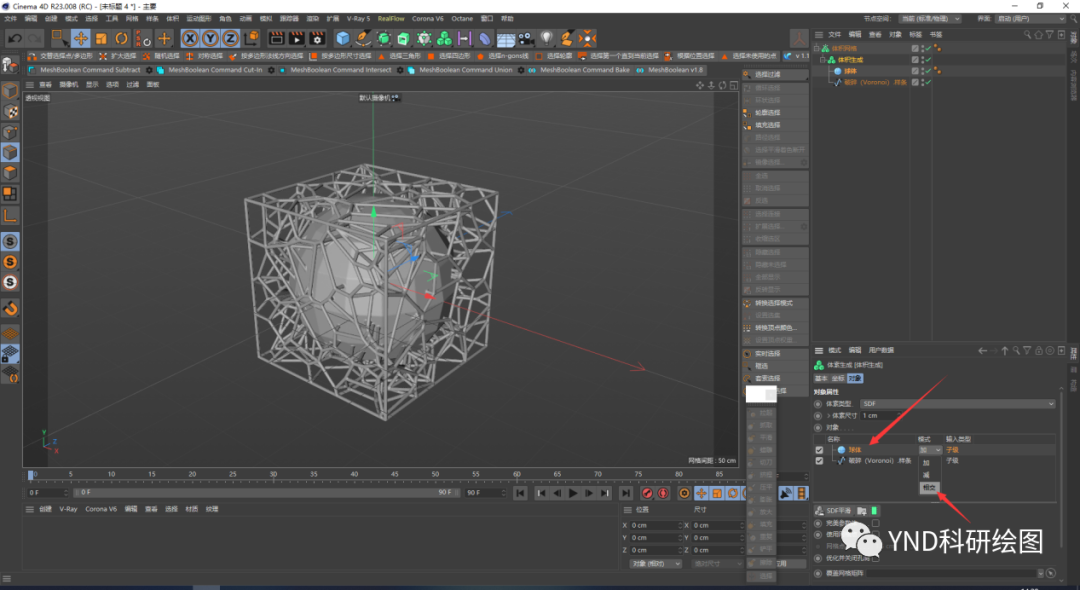Add a Cube primitive object
The image size is (1080, 590).
click(x=342, y=39)
